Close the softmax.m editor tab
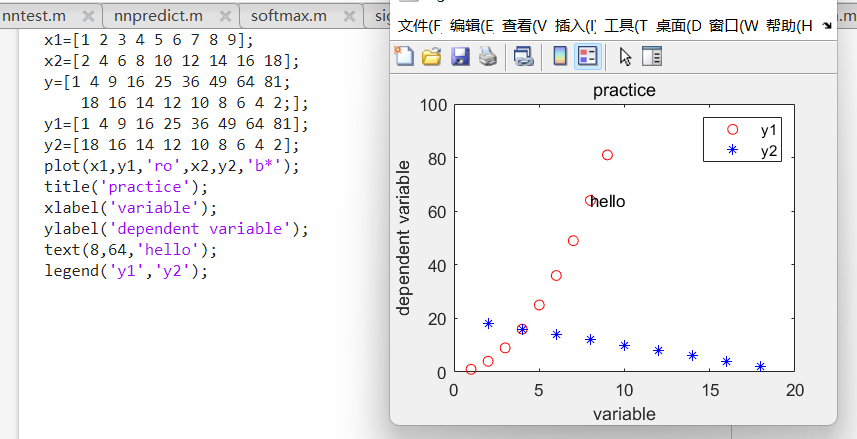The image size is (857, 439). pyautogui.click(x=349, y=16)
